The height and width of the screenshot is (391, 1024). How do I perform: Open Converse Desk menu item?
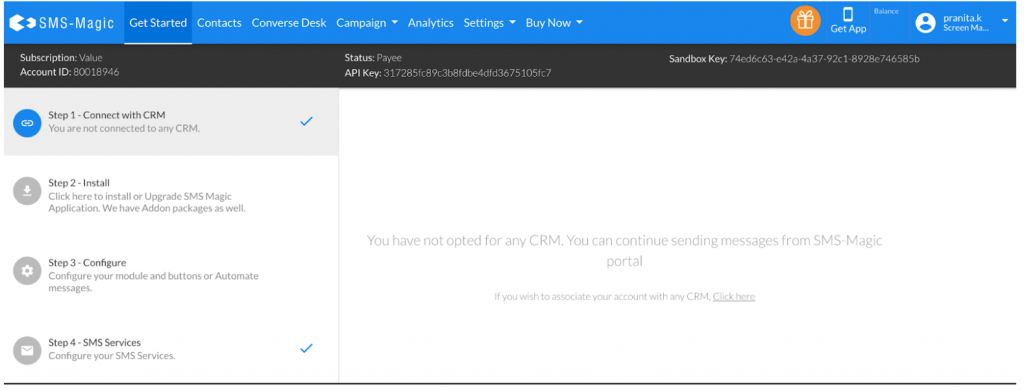(289, 23)
